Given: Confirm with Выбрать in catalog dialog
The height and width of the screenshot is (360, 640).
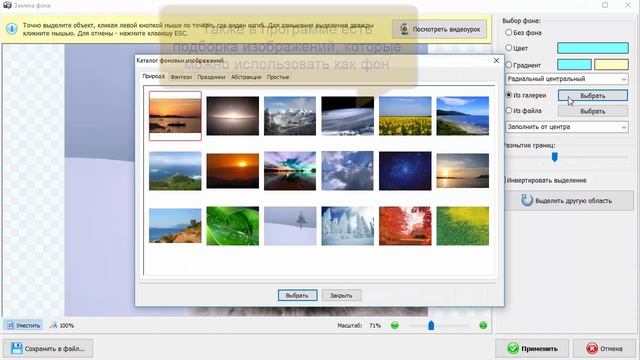Looking at the screenshot, I should point(298,296).
